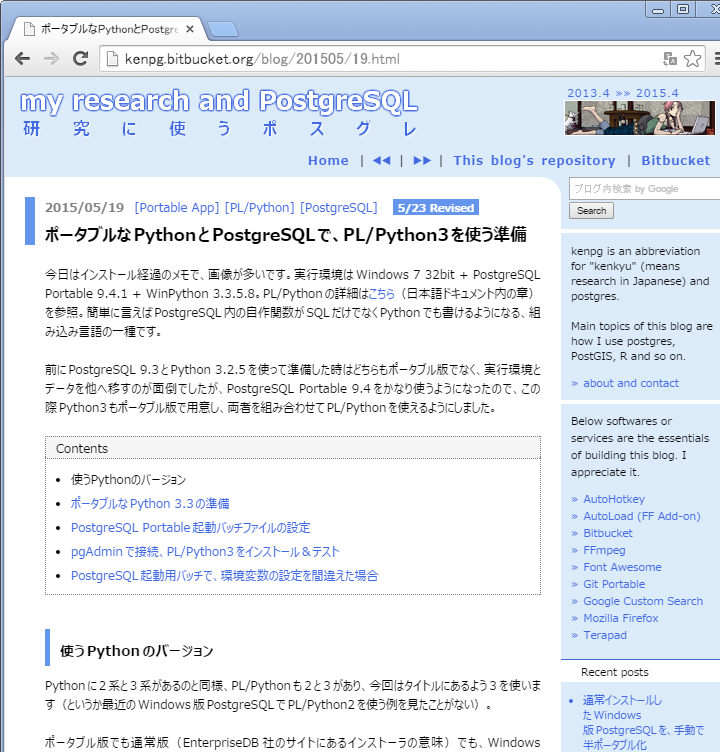Jump to PostgreSQL Portable起動バッチファイルの設定 section
This screenshot has height=752, width=720.
click(x=190, y=528)
